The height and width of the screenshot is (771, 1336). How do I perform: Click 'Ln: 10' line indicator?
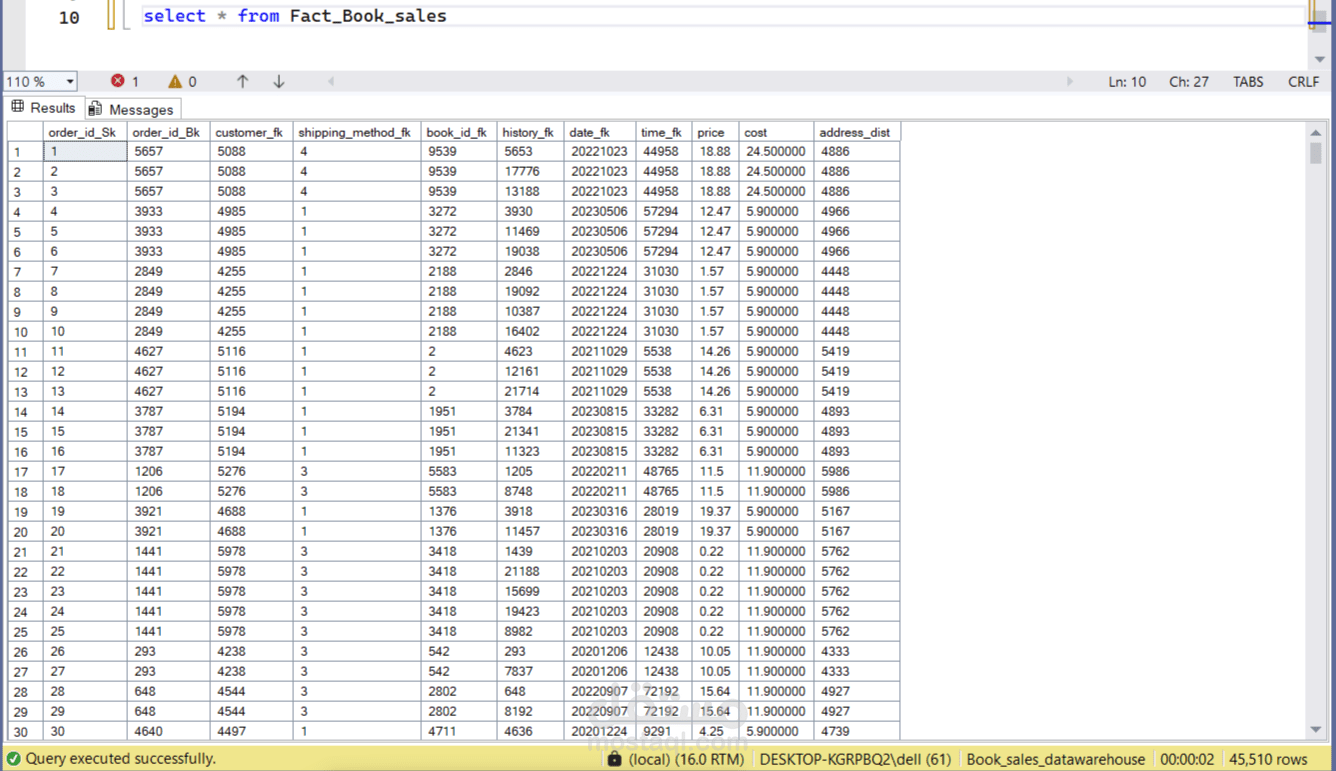1127,82
